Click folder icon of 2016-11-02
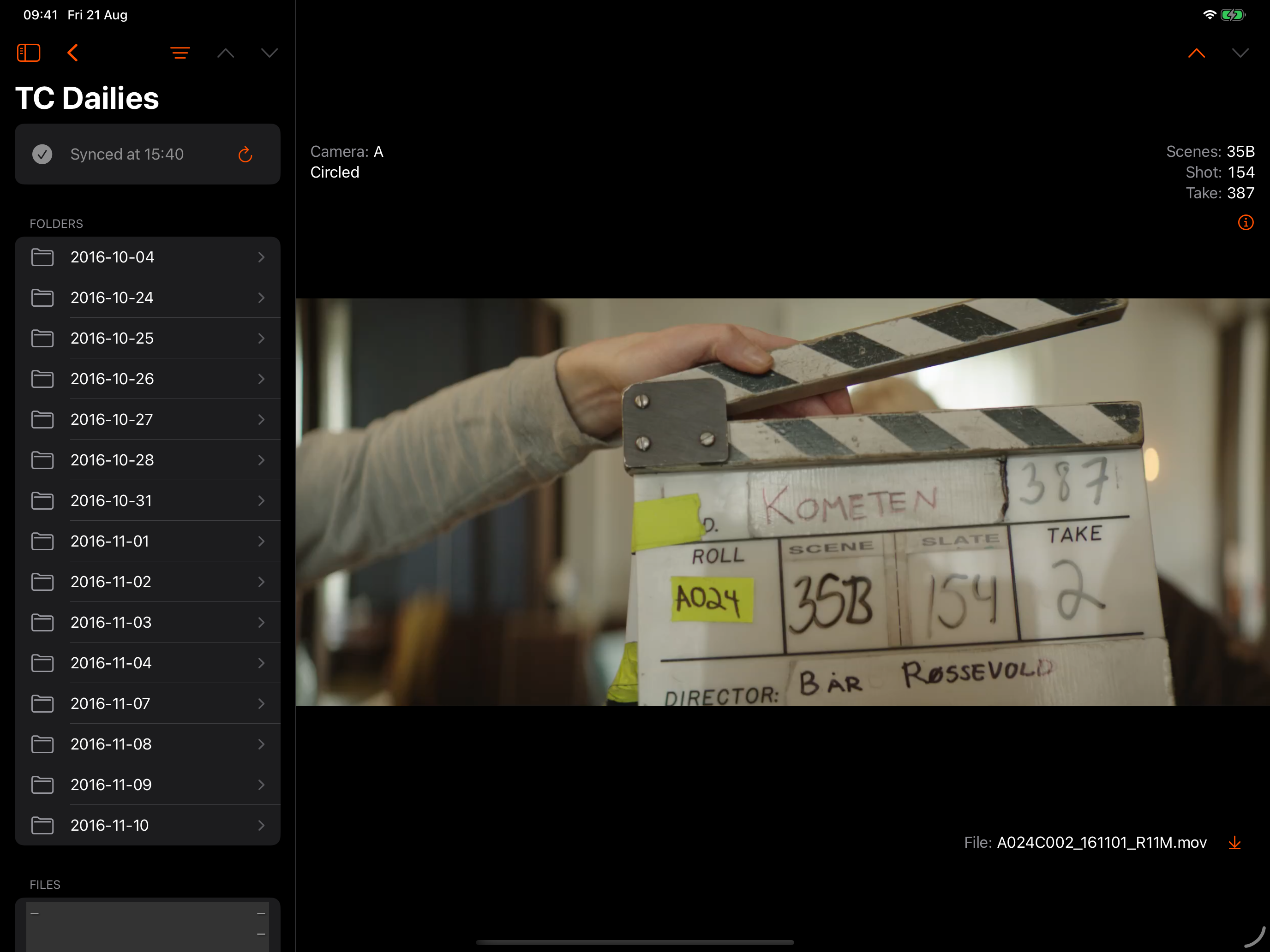This screenshot has height=952, width=1270. click(x=42, y=582)
